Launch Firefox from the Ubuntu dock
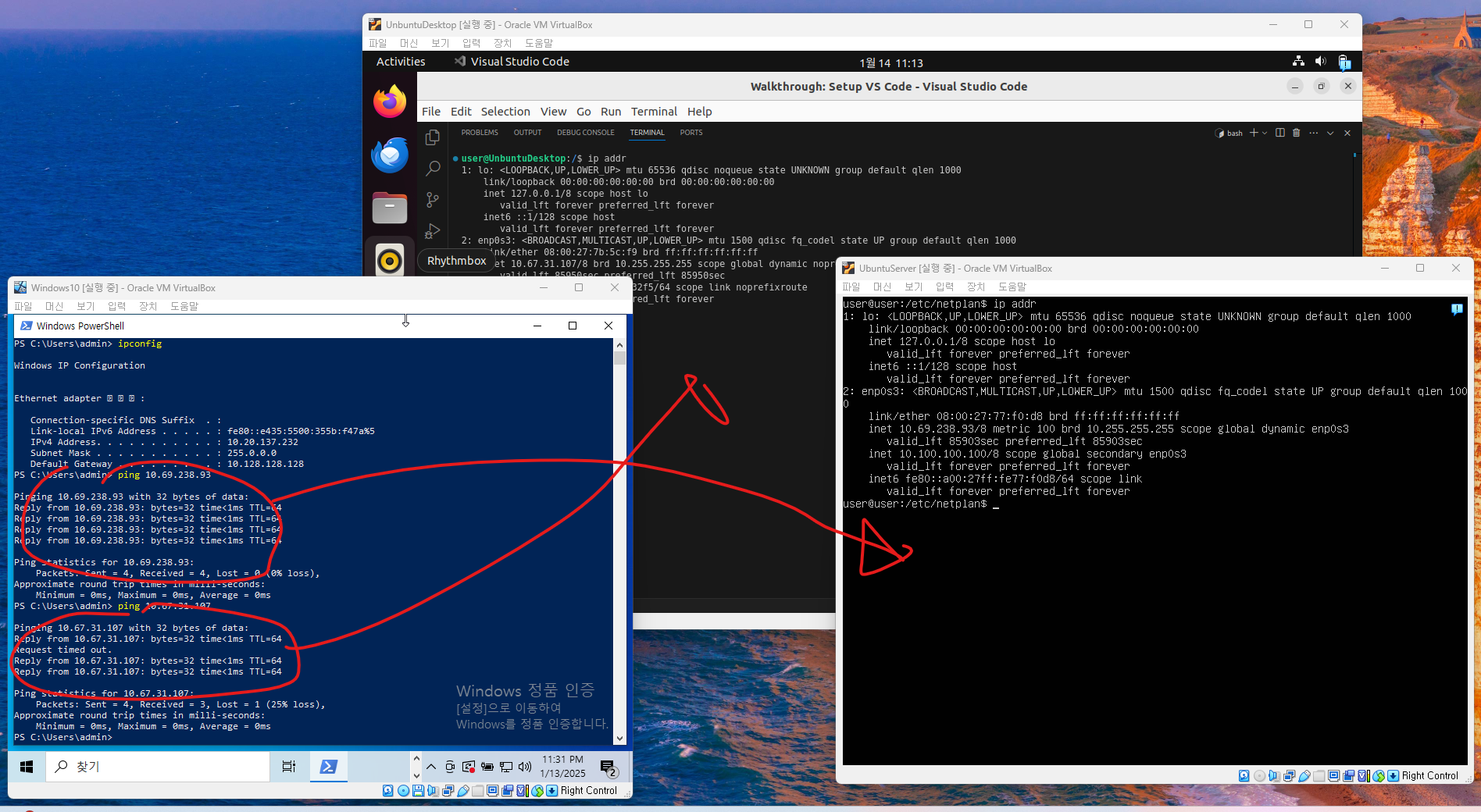Screen dimensions: 1481x812 (389, 101)
